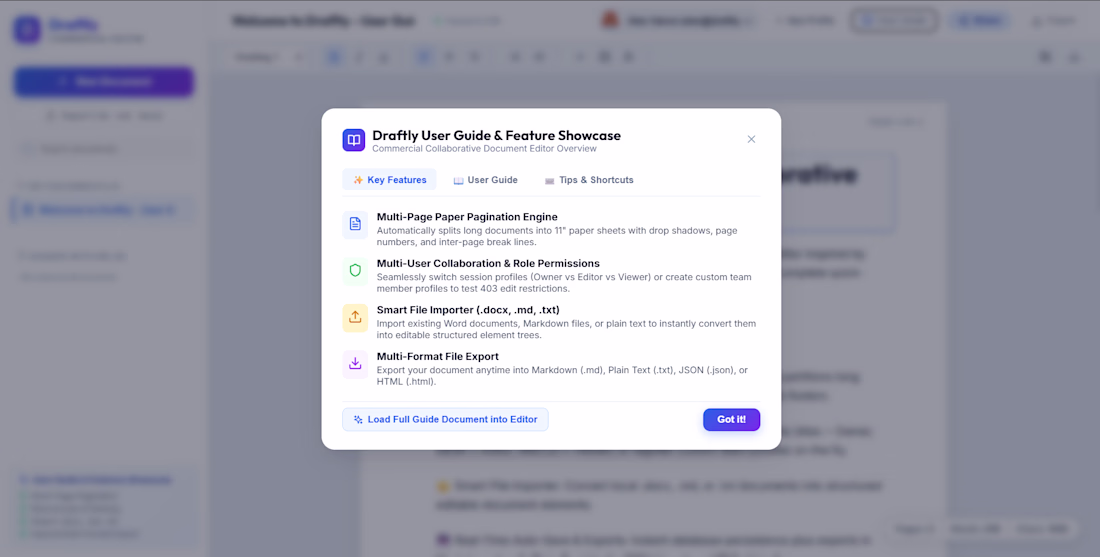Click the Multi-User Collaboration & Role Permissions heading

pyautogui.click(x=488, y=263)
